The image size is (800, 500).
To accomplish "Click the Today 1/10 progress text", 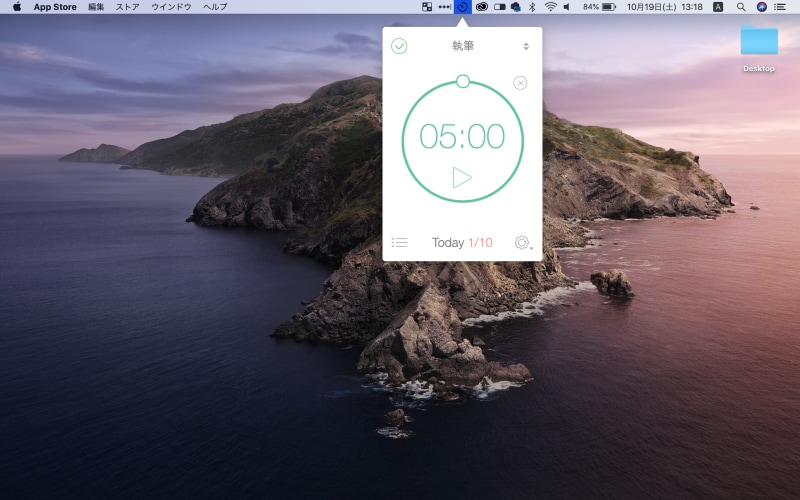I will (462, 243).
